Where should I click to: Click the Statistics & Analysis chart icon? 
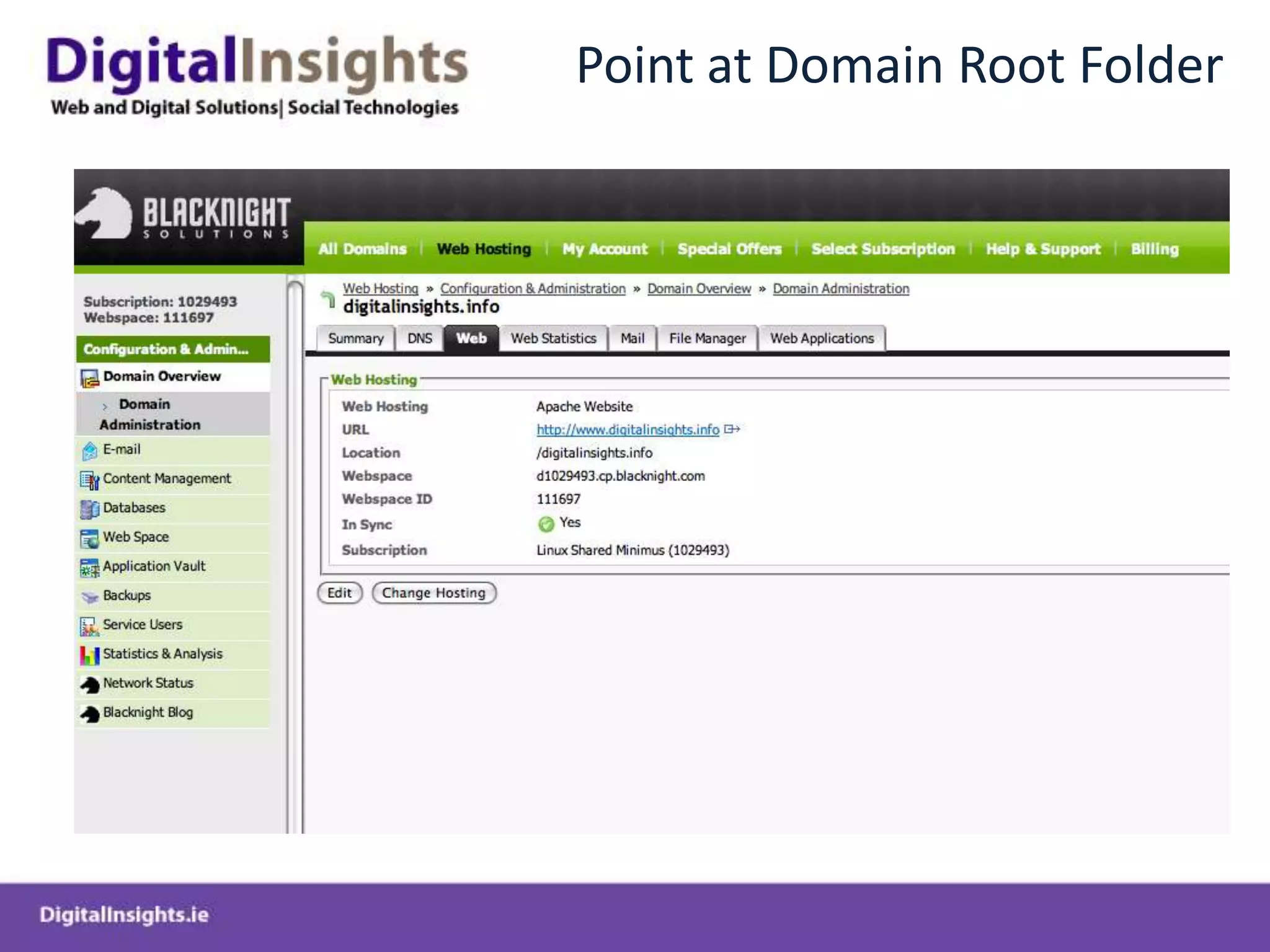[x=89, y=655]
